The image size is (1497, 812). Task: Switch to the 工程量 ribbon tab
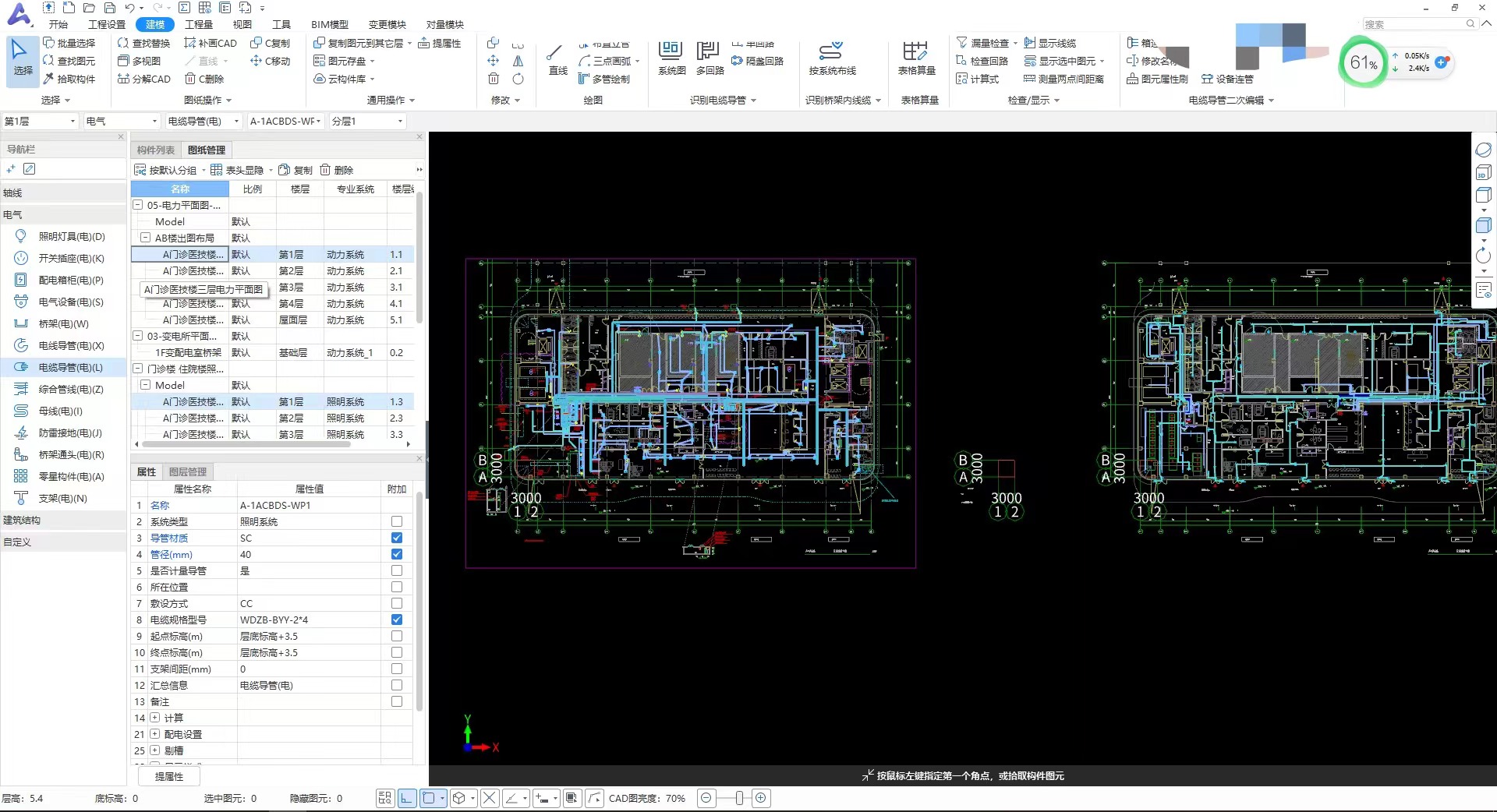click(x=198, y=24)
